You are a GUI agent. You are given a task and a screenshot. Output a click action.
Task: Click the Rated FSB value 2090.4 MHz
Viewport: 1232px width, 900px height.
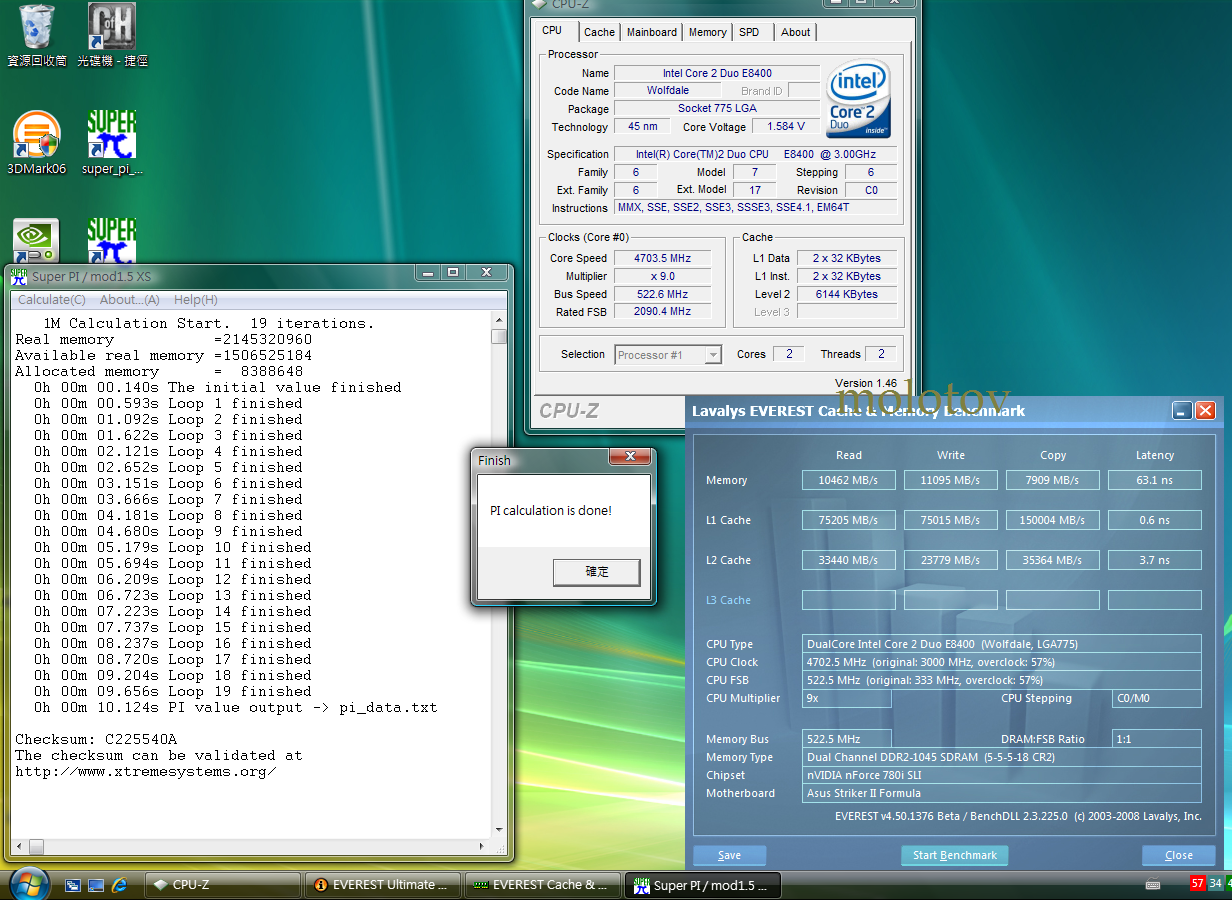[662, 312]
